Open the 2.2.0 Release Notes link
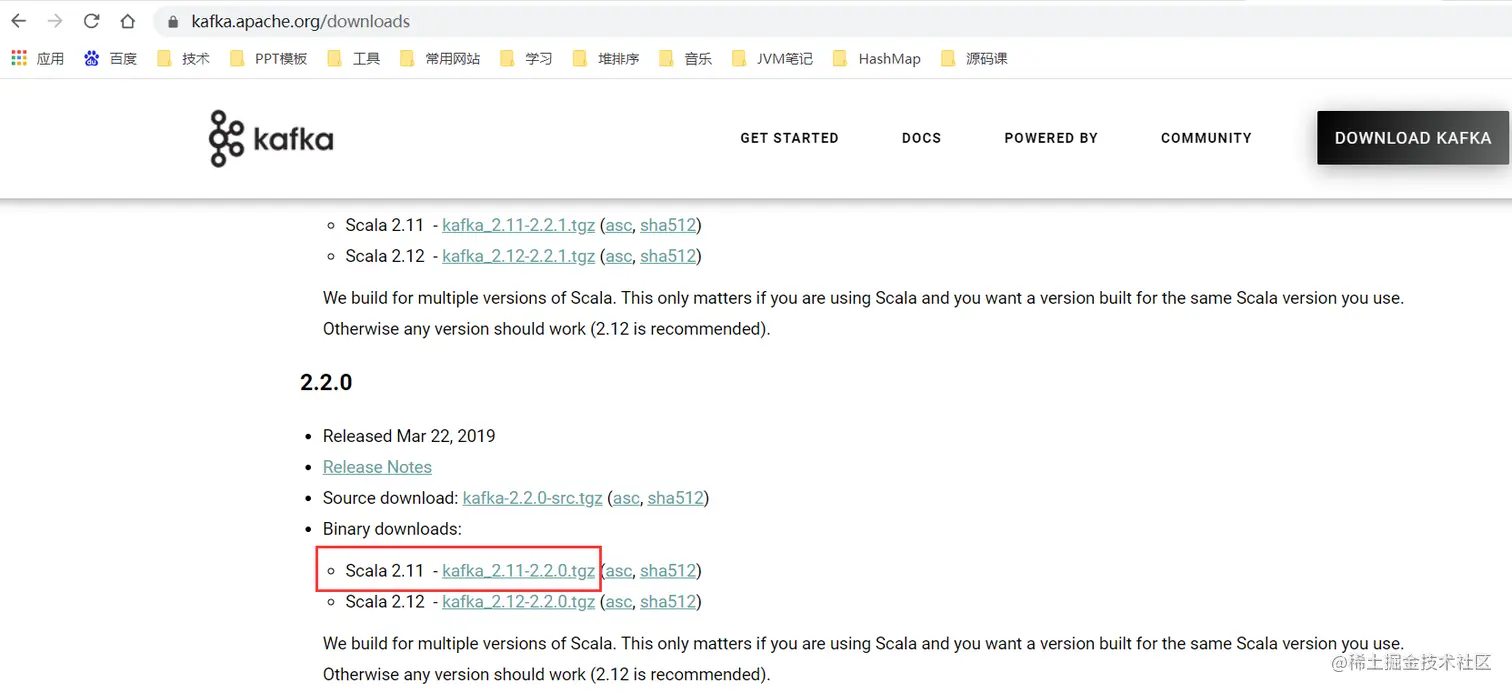1512x693 pixels. pos(377,467)
